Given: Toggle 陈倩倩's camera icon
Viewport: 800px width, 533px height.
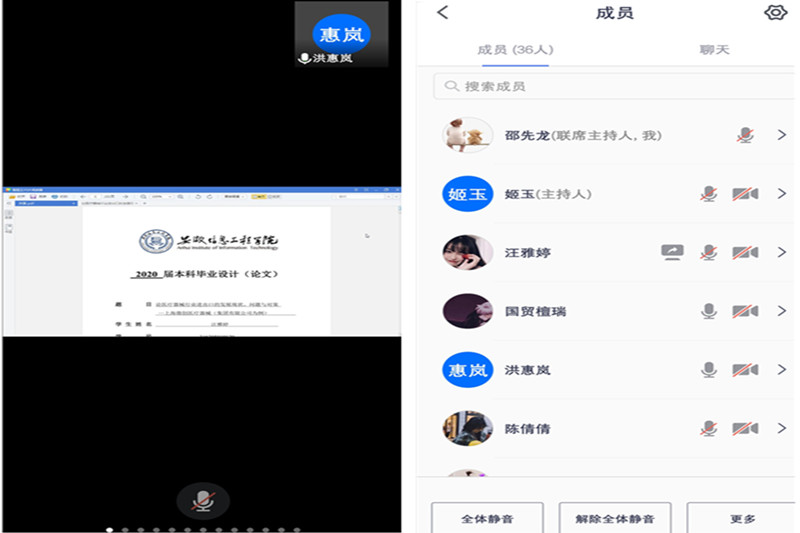Looking at the screenshot, I should click(x=744, y=429).
